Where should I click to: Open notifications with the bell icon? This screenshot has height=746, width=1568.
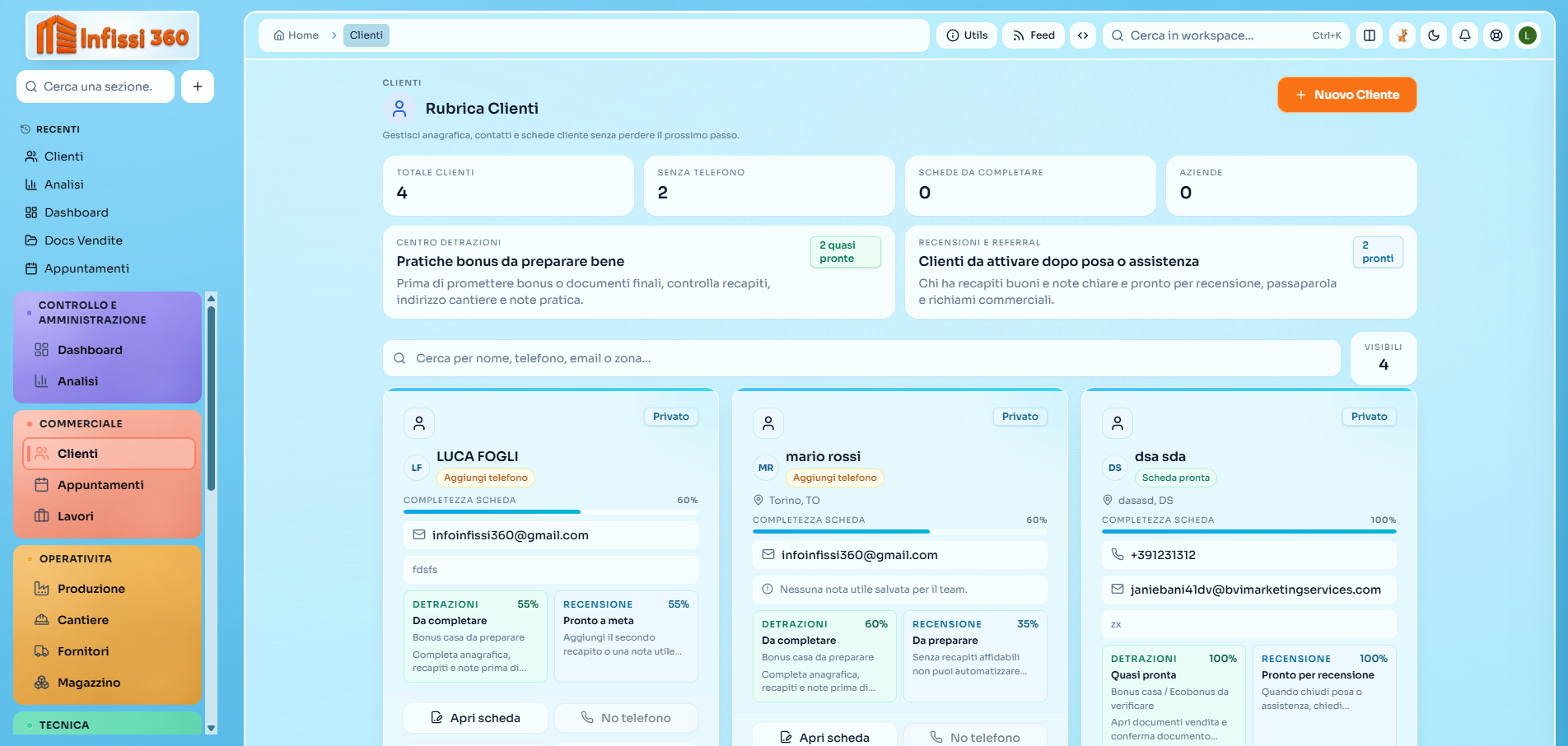[x=1465, y=35]
